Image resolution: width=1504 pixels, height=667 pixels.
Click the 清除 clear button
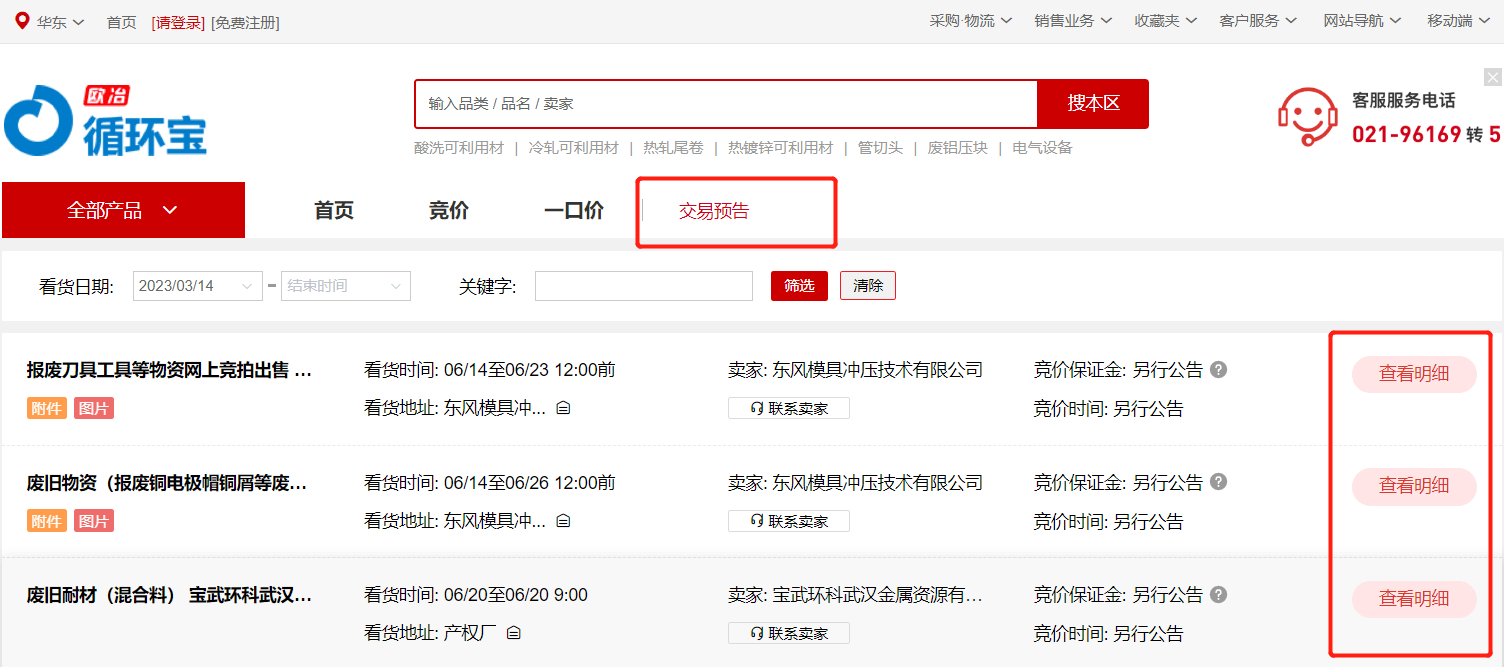pos(867,286)
